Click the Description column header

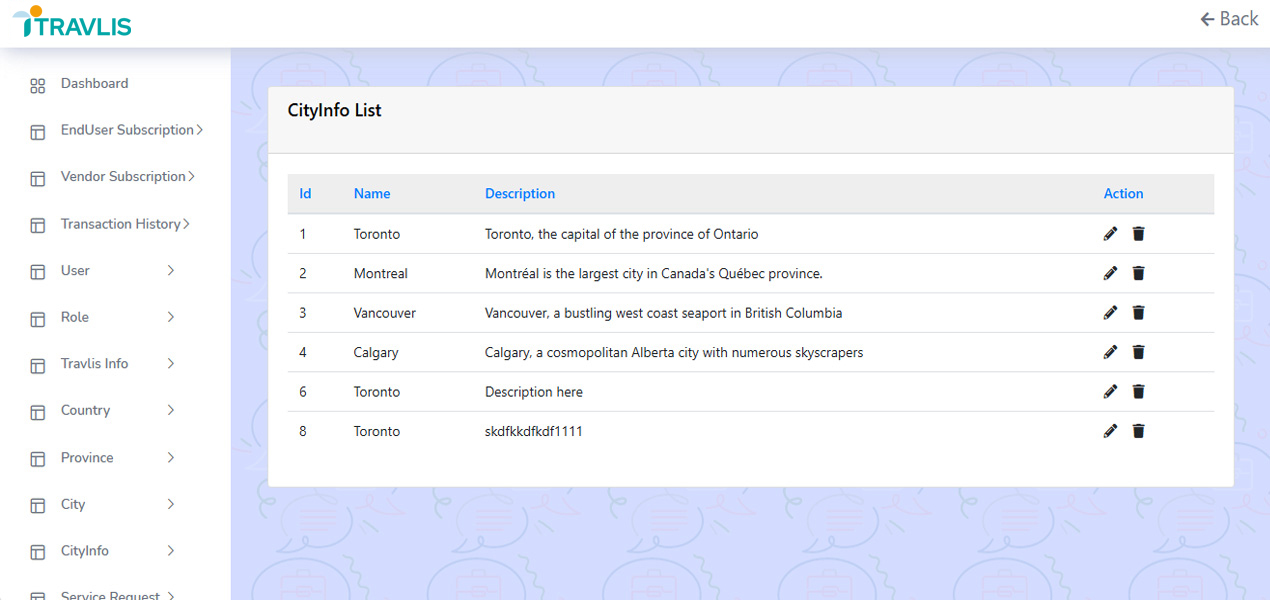520,194
